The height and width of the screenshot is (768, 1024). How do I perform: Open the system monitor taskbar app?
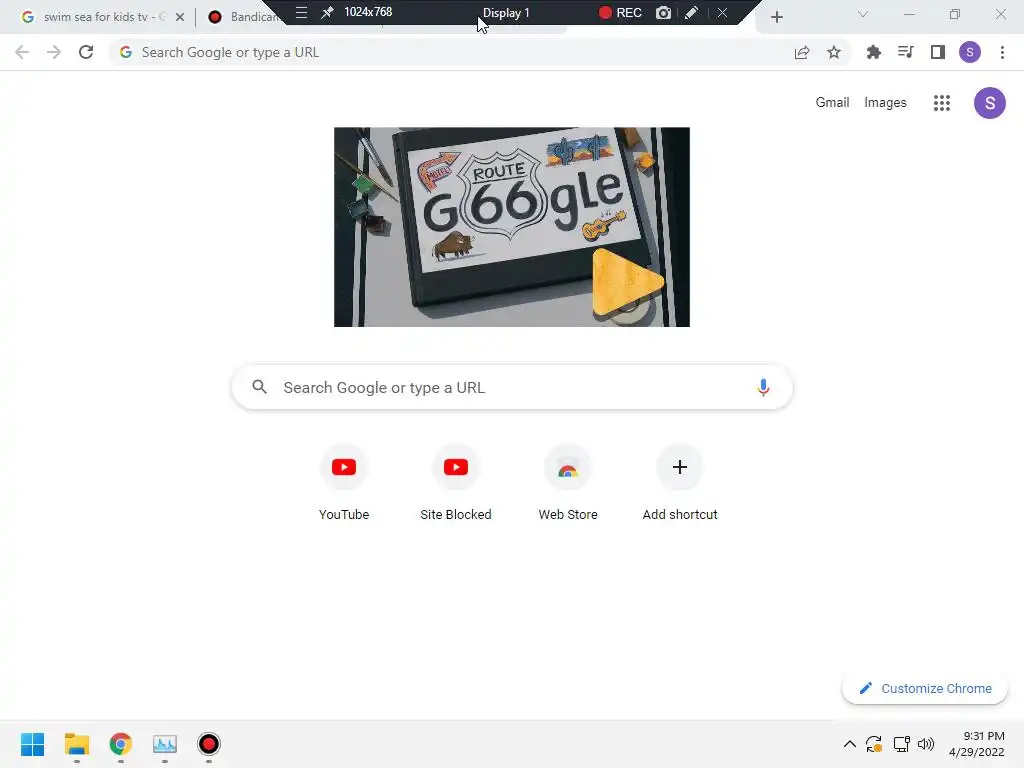(165, 744)
